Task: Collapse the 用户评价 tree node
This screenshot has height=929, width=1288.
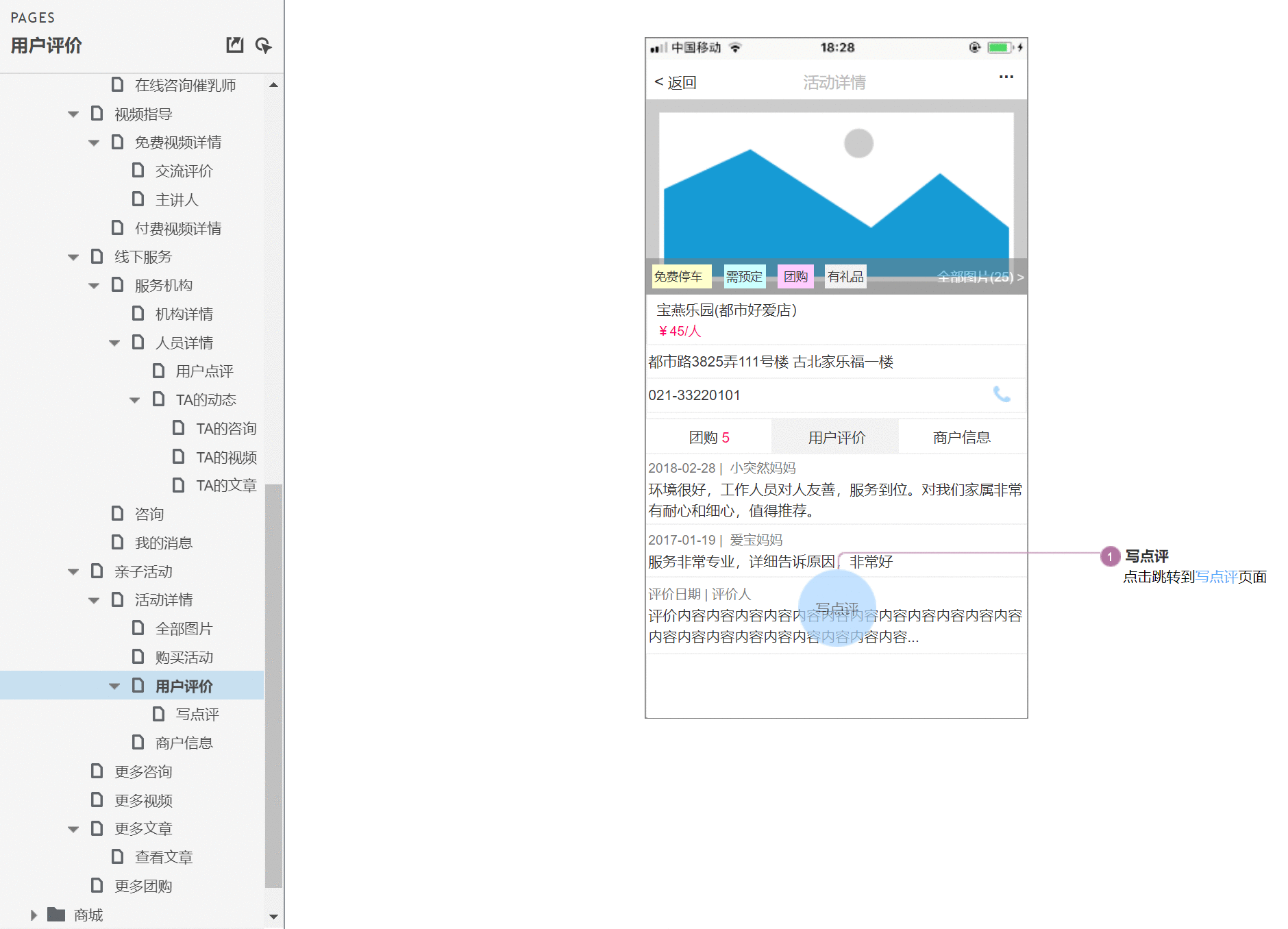Action: pyautogui.click(x=114, y=686)
